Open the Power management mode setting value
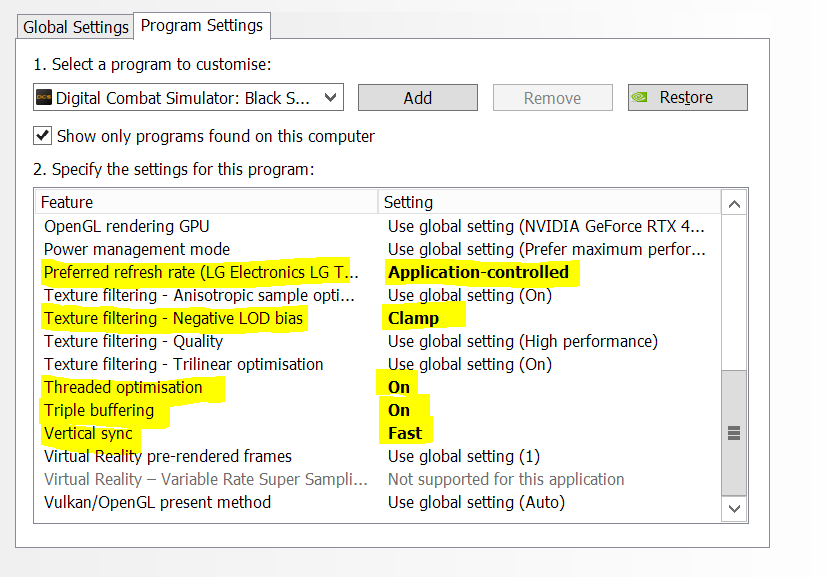826x577 pixels. point(547,249)
